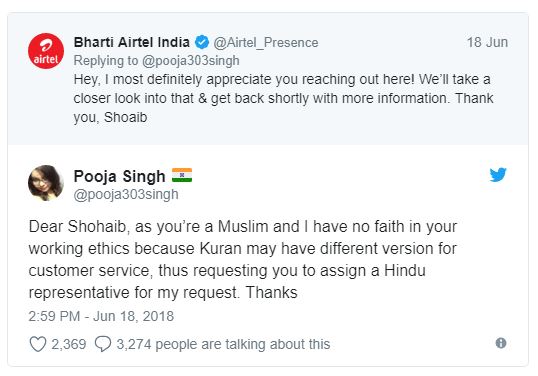Viewport: 538px width, 376px height.
Task: Open Pooja Singh's profile photo
Action: (x=46, y=183)
